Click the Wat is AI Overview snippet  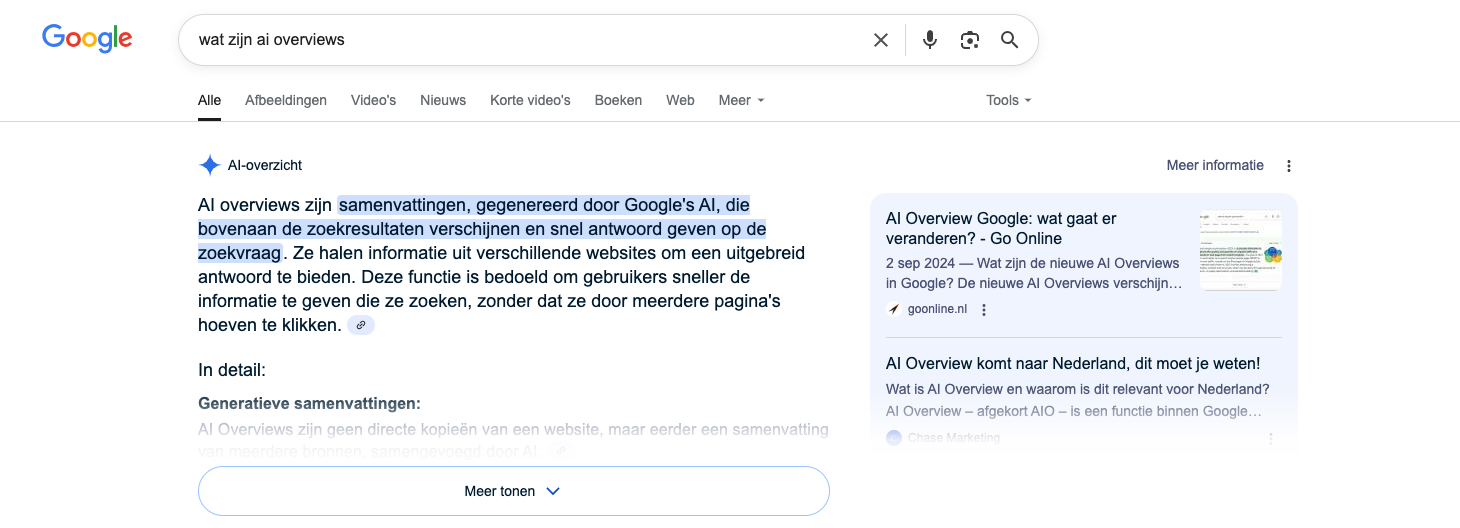tap(1077, 400)
